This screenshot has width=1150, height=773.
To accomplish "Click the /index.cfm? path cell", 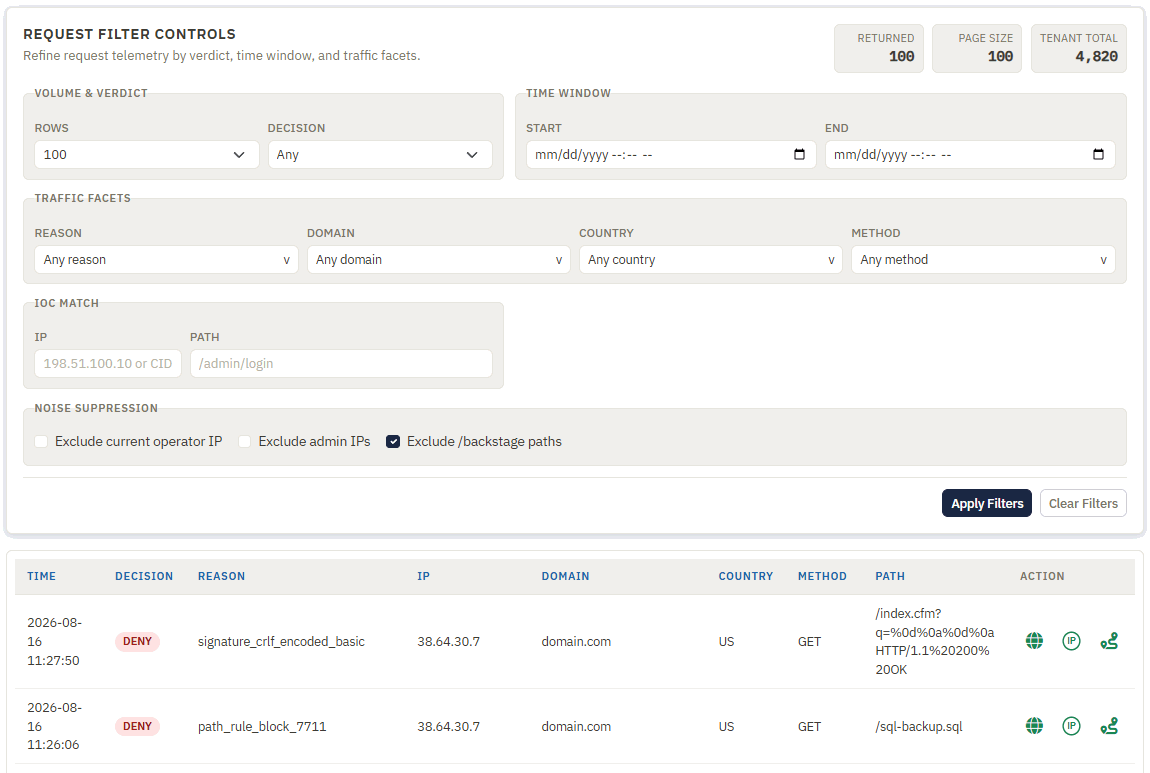I will [934, 642].
